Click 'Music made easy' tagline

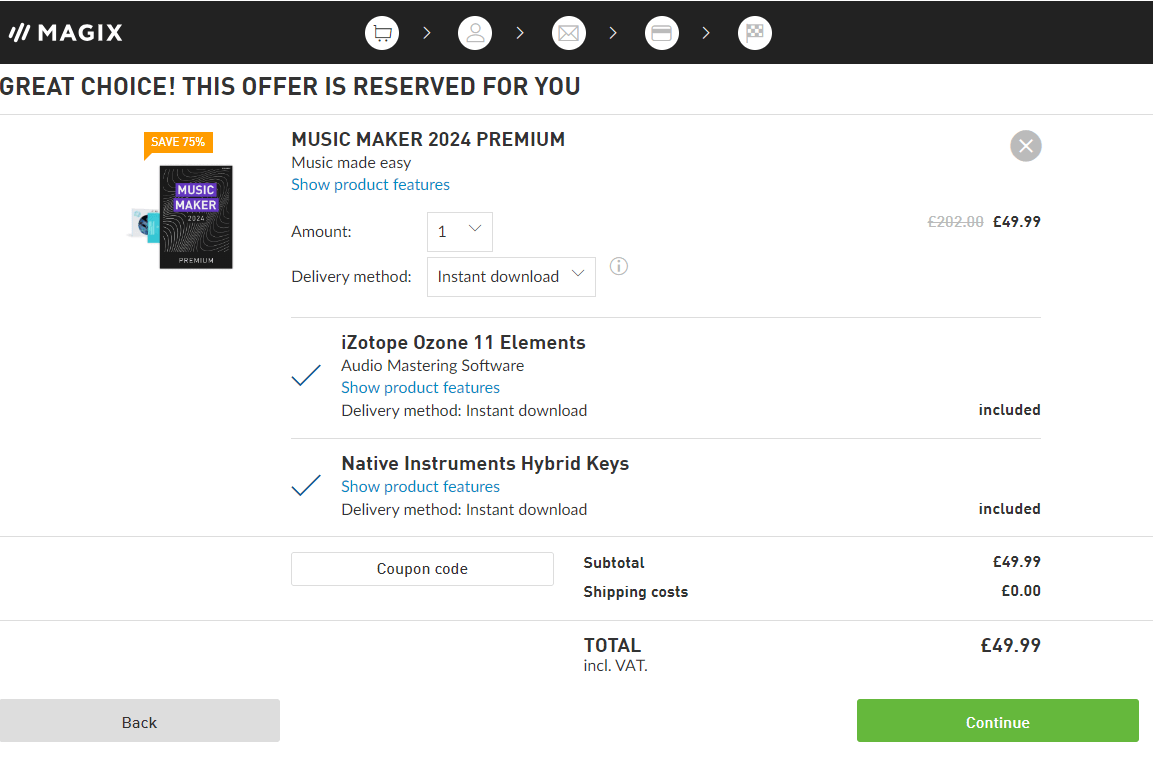tap(351, 163)
